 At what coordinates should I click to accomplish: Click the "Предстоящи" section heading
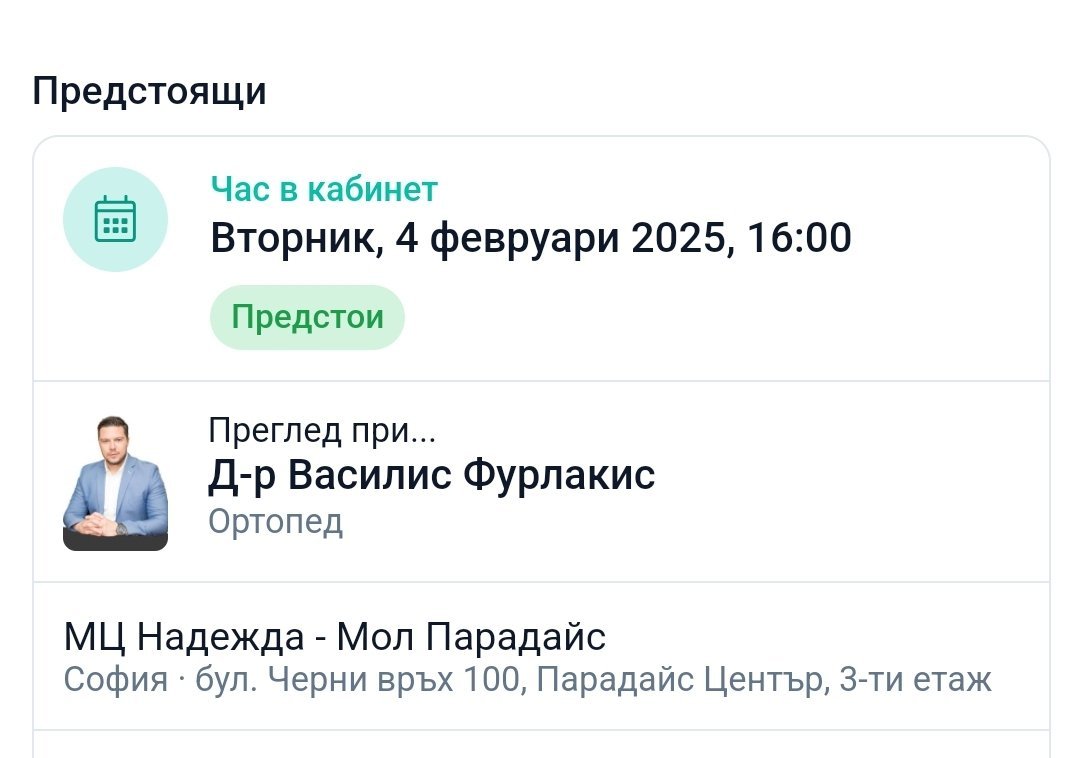(149, 91)
